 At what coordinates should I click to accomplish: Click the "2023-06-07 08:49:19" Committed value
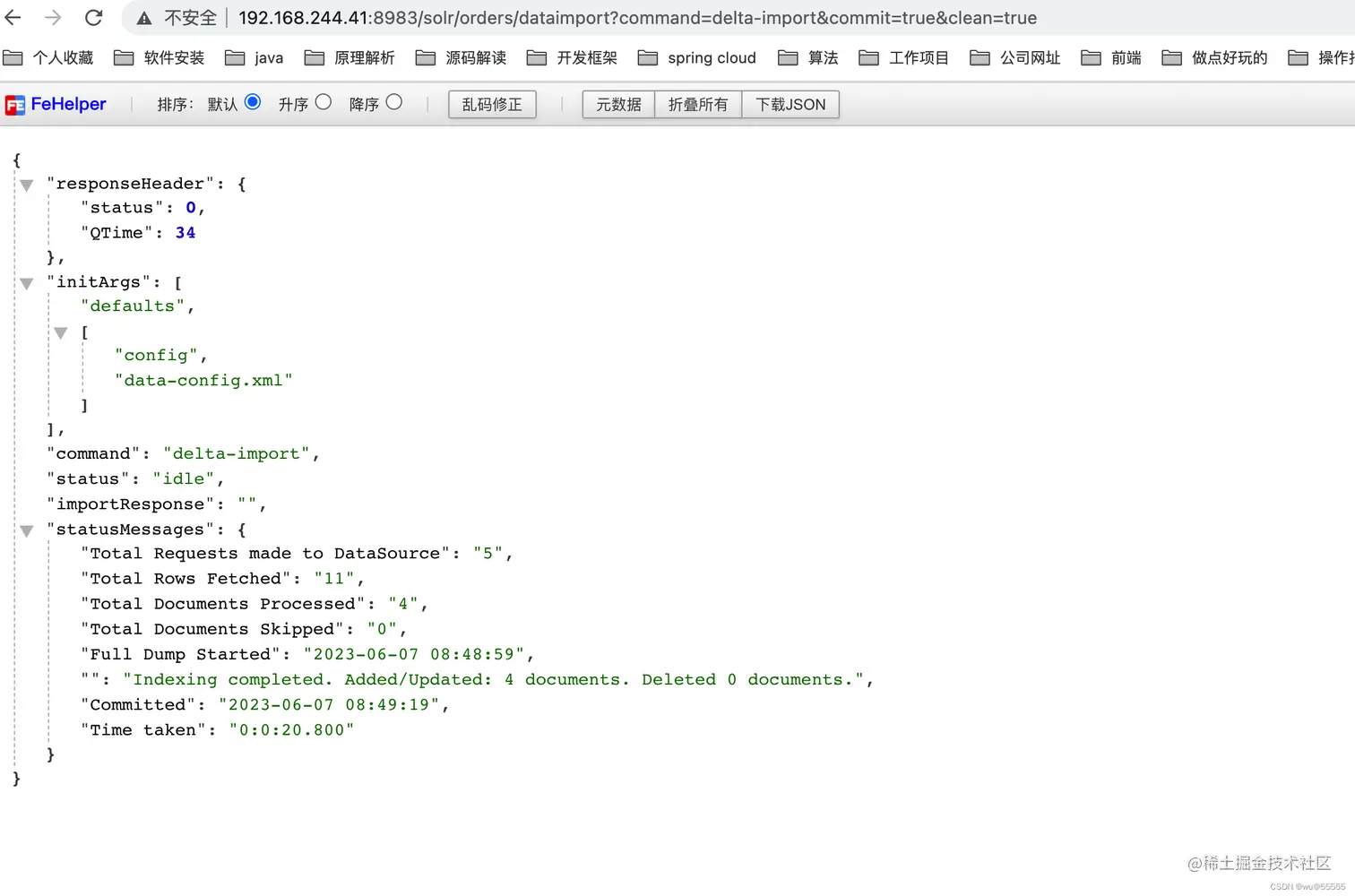329,705
